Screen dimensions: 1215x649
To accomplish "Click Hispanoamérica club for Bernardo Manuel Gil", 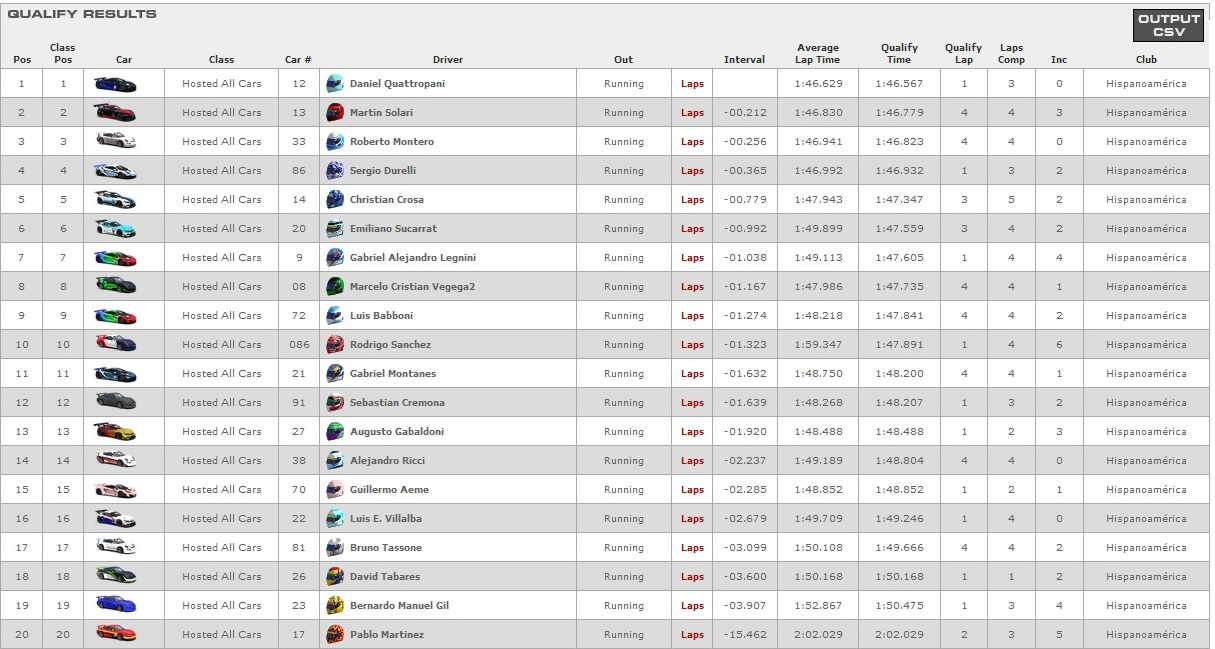I will click(1146, 606).
